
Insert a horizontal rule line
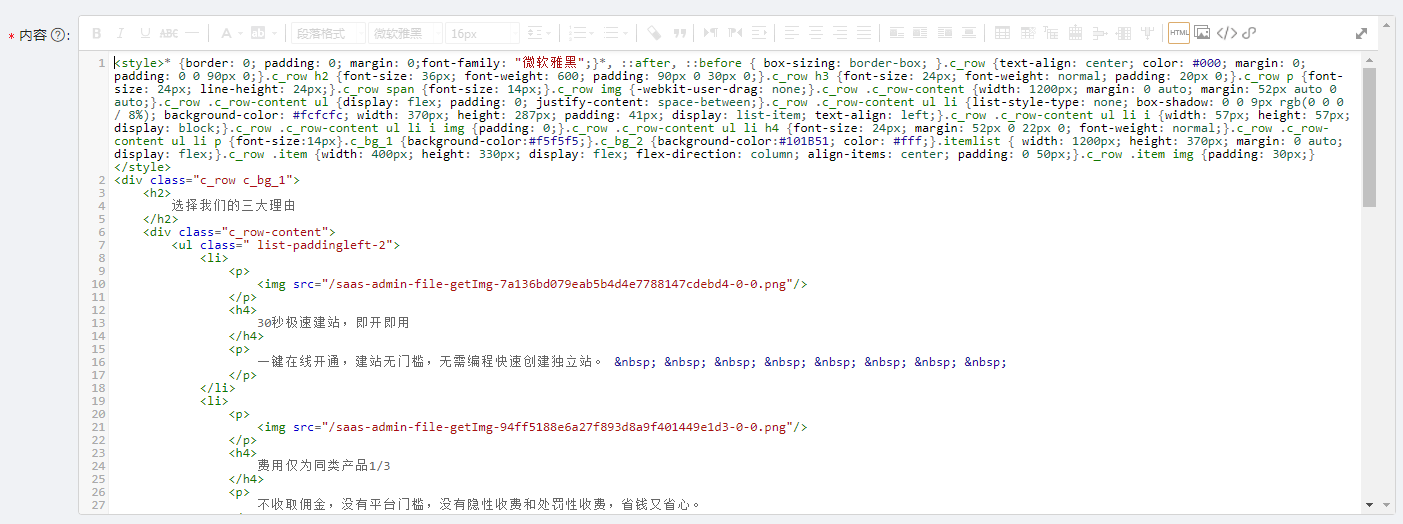(x=192, y=33)
